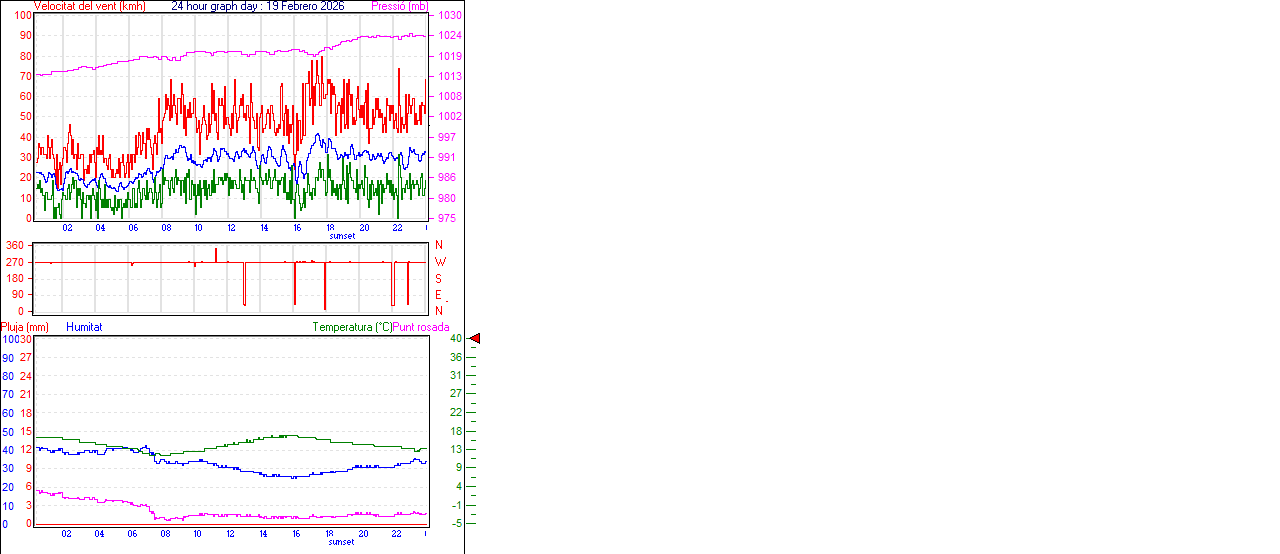Click the 'Velocitat del vent (kmh)' label
1280x554 pixels.
coord(90,6)
